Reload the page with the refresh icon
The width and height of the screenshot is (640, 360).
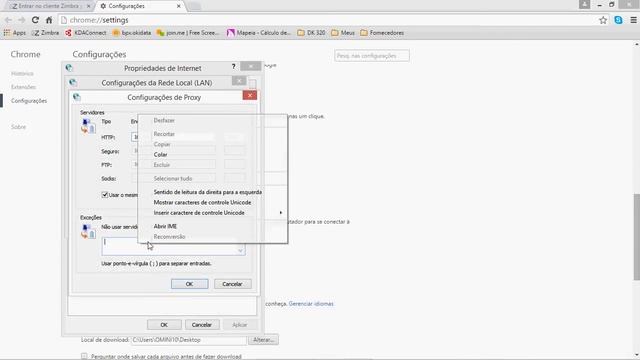click(35, 20)
